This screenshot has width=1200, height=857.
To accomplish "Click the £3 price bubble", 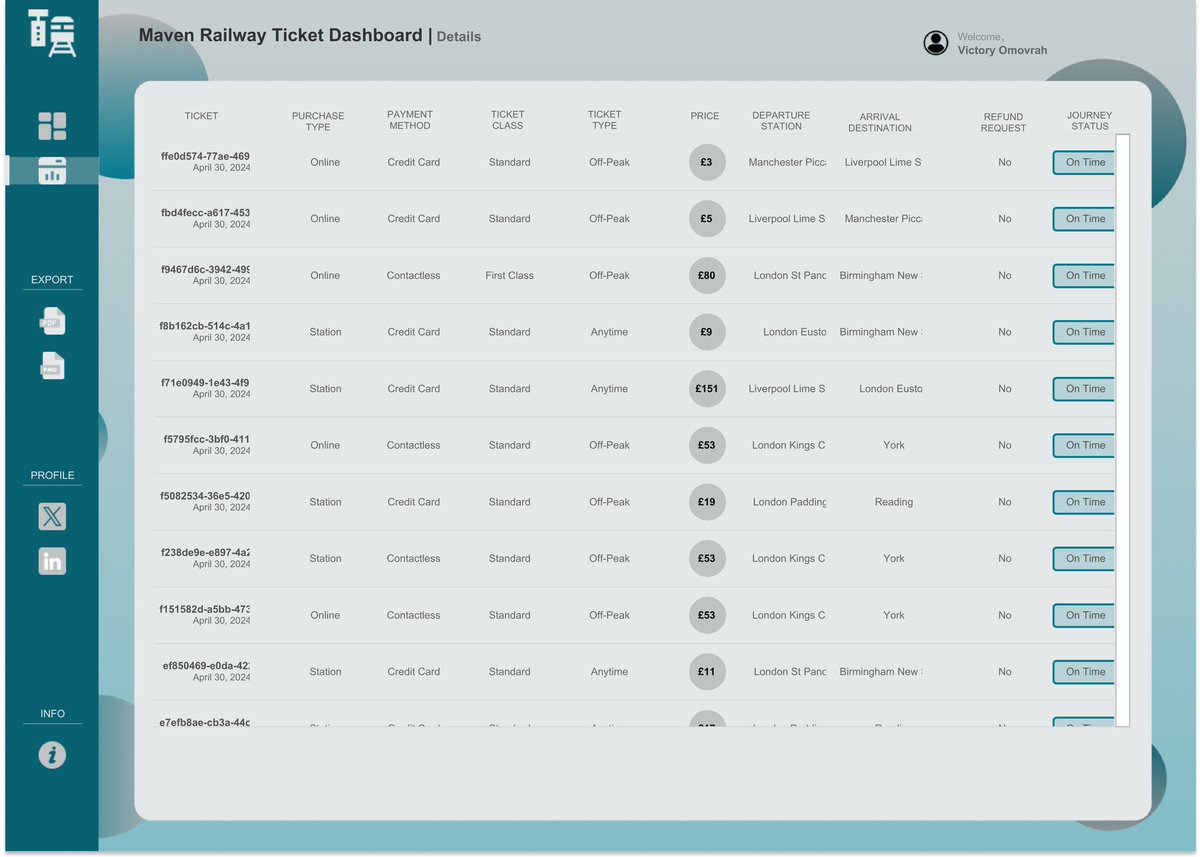I will [707, 162].
